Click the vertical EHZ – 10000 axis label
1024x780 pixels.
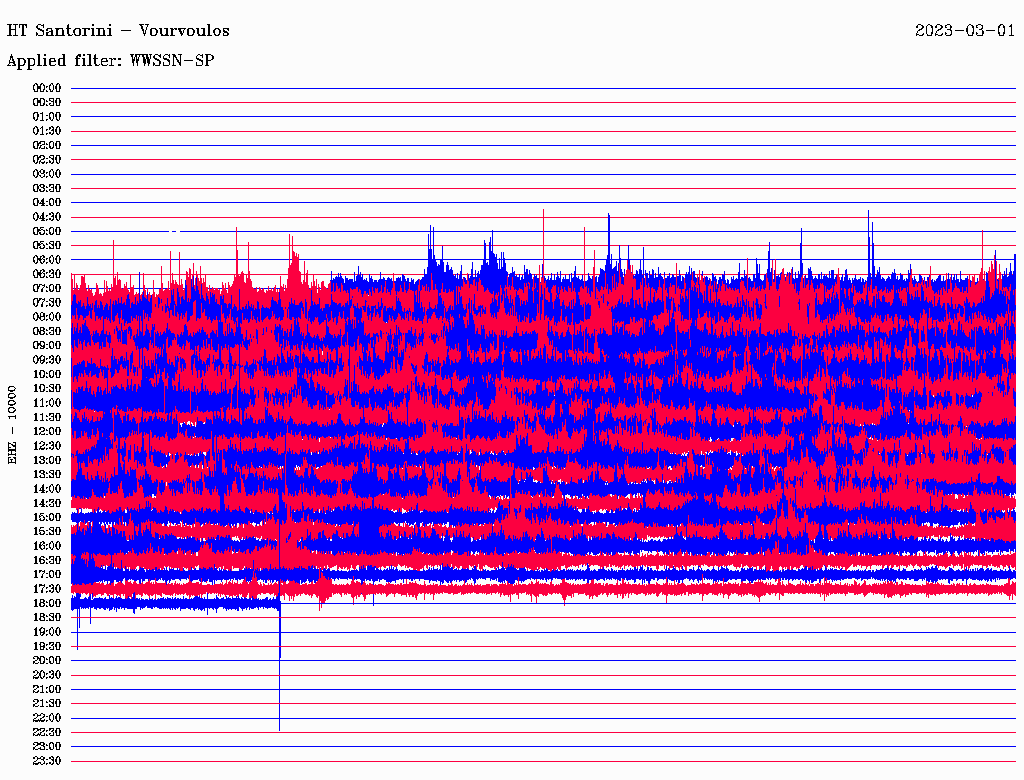[13, 424]
